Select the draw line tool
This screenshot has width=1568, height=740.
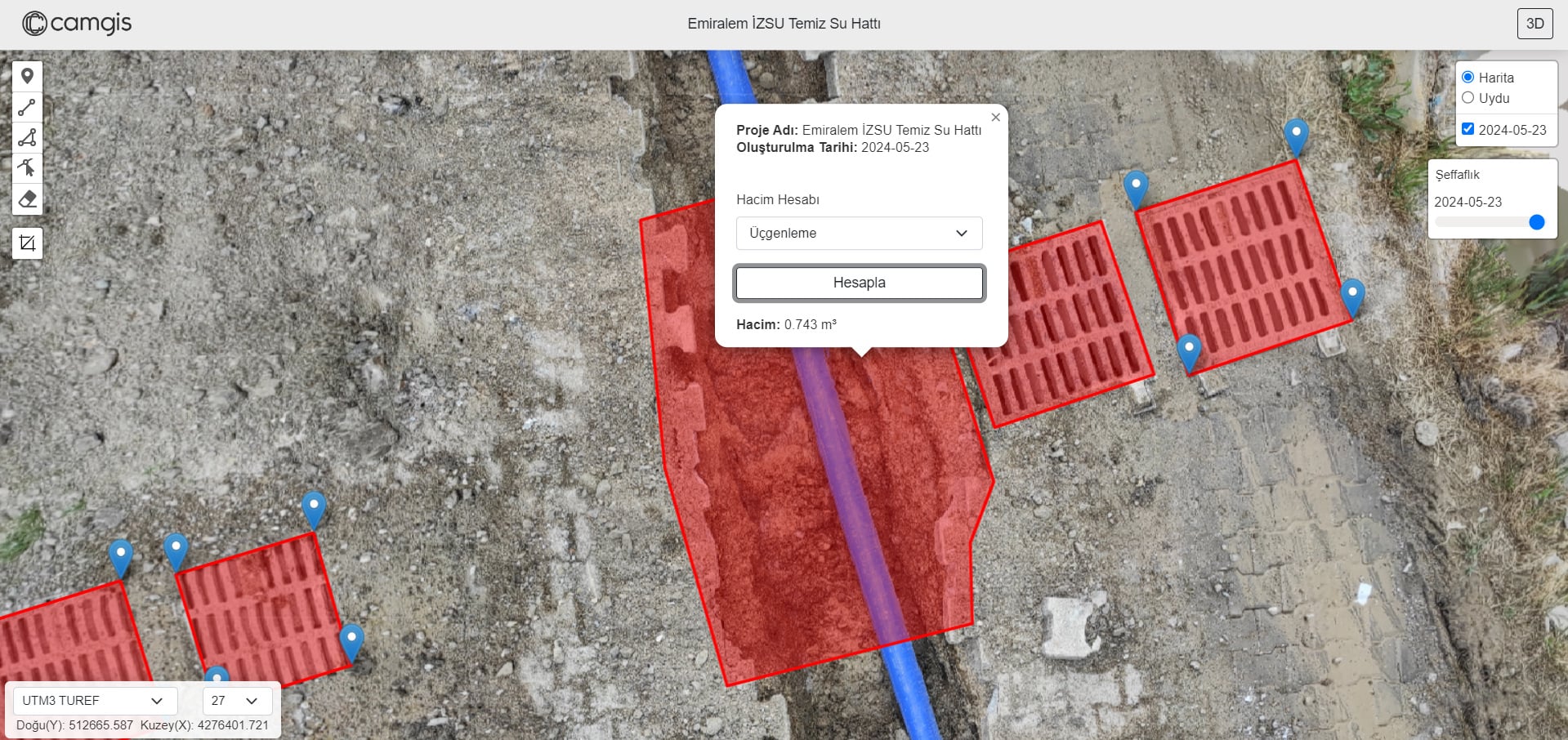point(27,107)
